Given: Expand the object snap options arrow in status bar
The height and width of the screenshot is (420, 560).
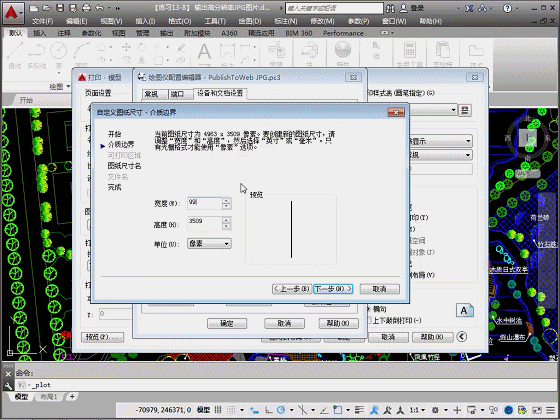Looking at the screenshot, I should coord(348,410).
